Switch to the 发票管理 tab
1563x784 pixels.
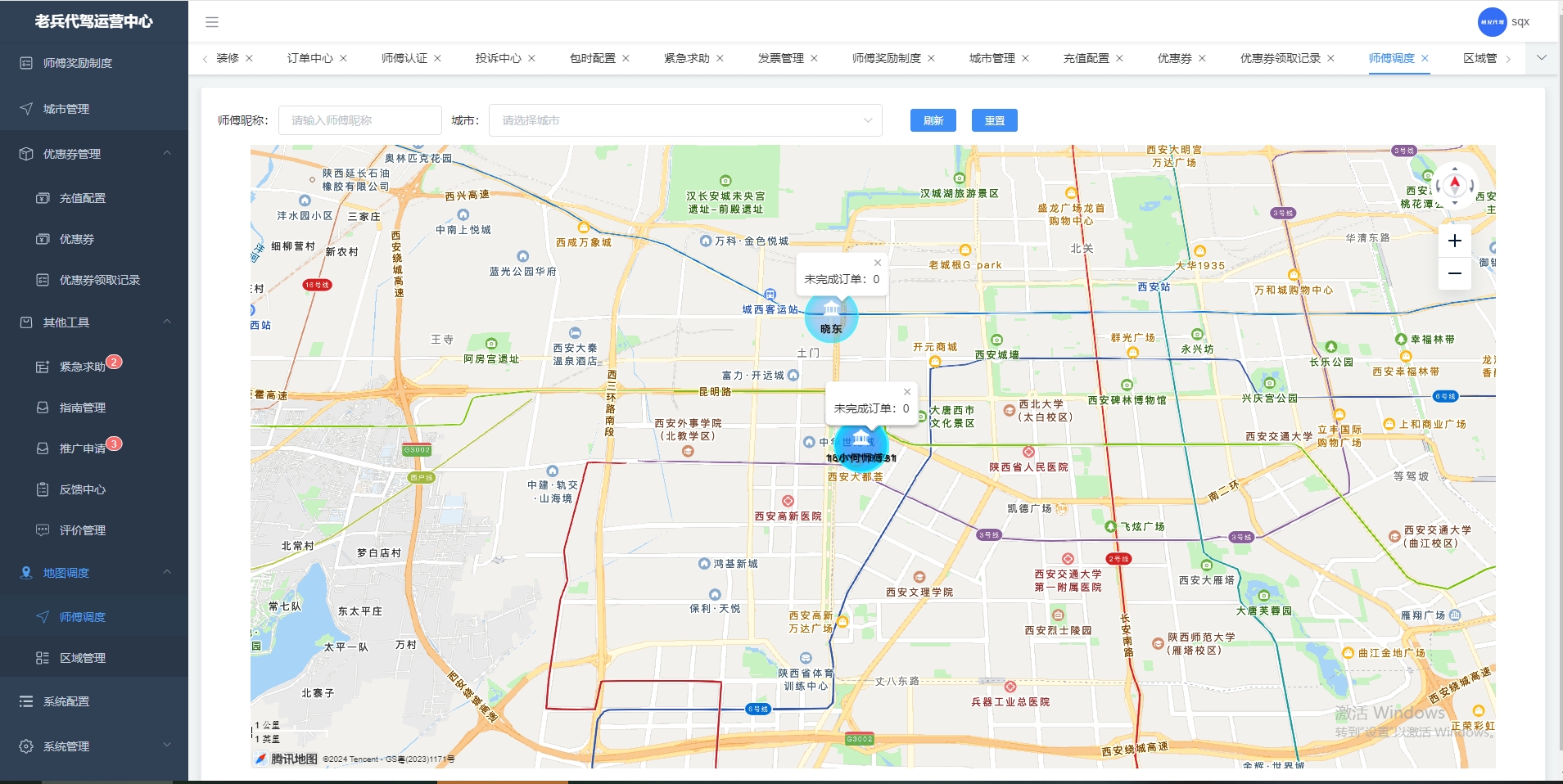[x=781, y=58]
